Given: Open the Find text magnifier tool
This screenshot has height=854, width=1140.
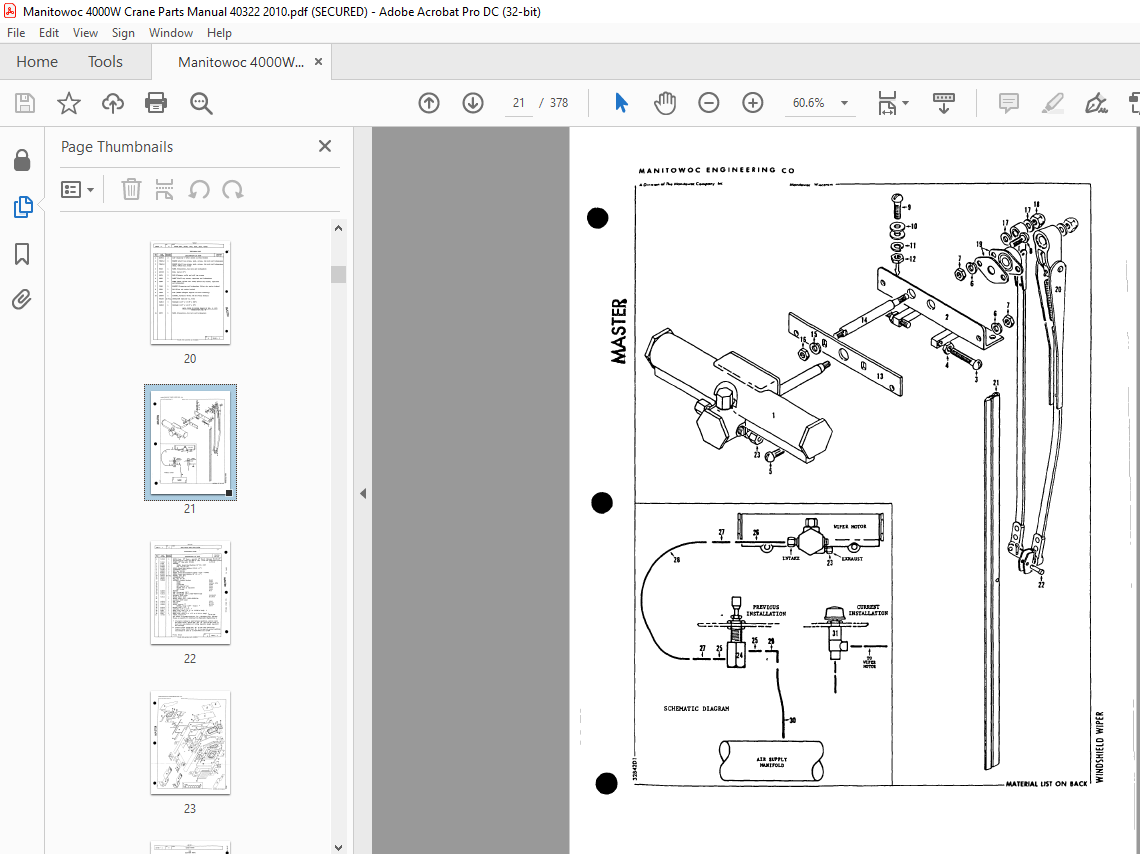Looking at the screenshot, I should click(x=201, y=103).
